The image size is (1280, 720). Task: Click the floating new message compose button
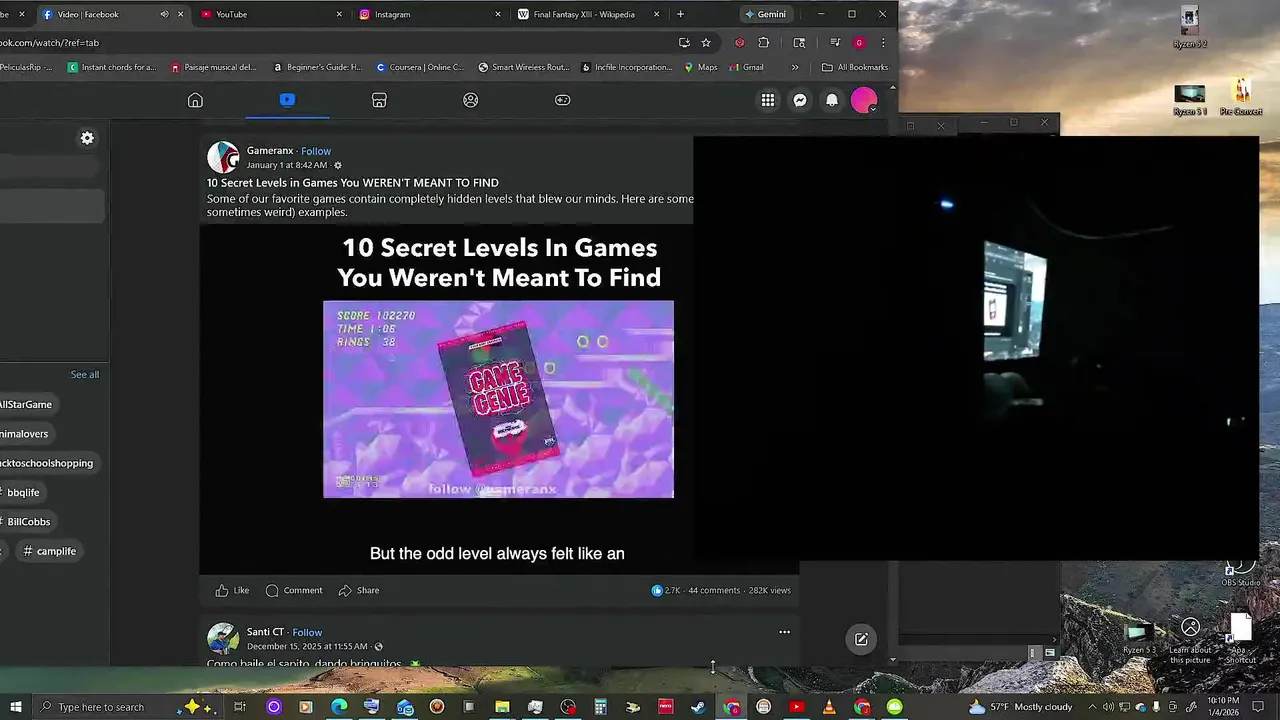coord(861,639)
